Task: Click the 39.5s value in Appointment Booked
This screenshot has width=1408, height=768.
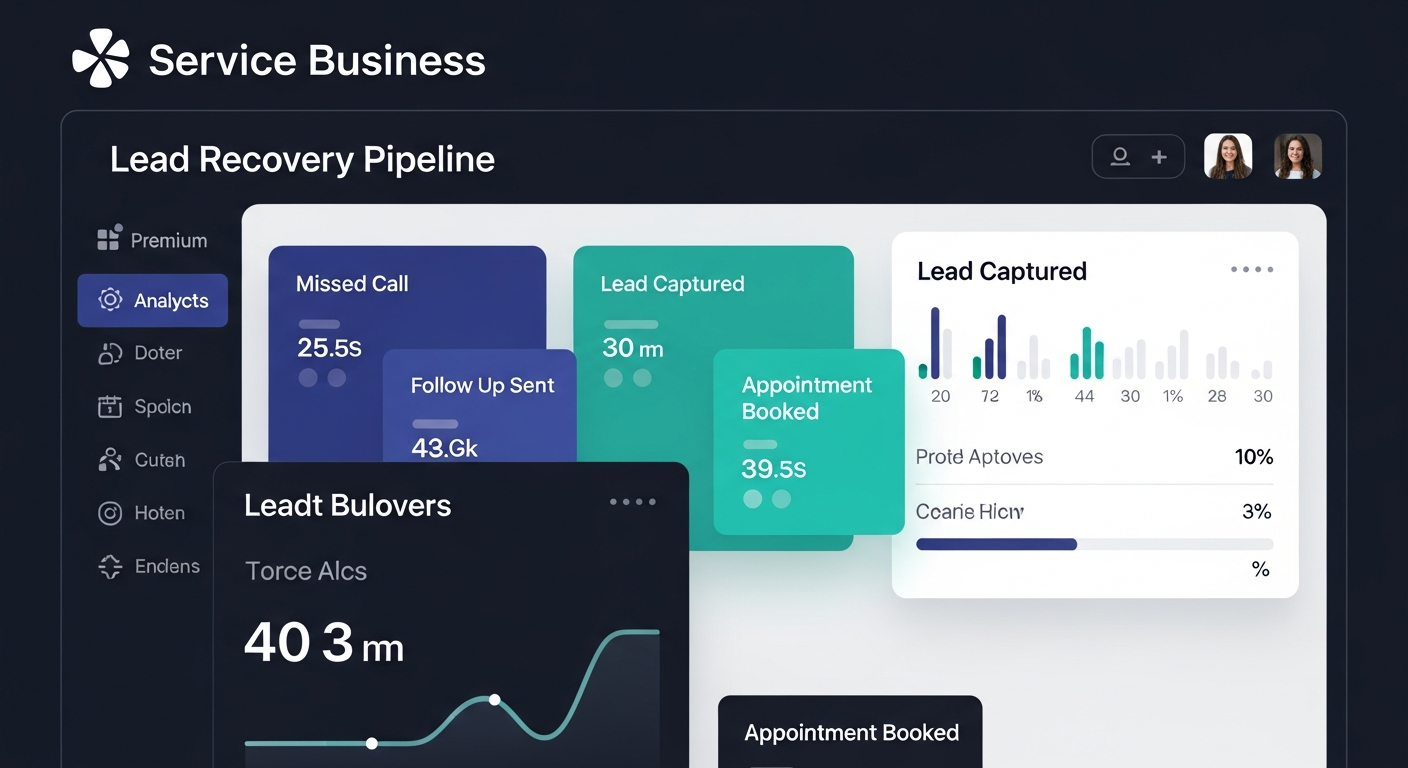Action: (x=773, y=468)
